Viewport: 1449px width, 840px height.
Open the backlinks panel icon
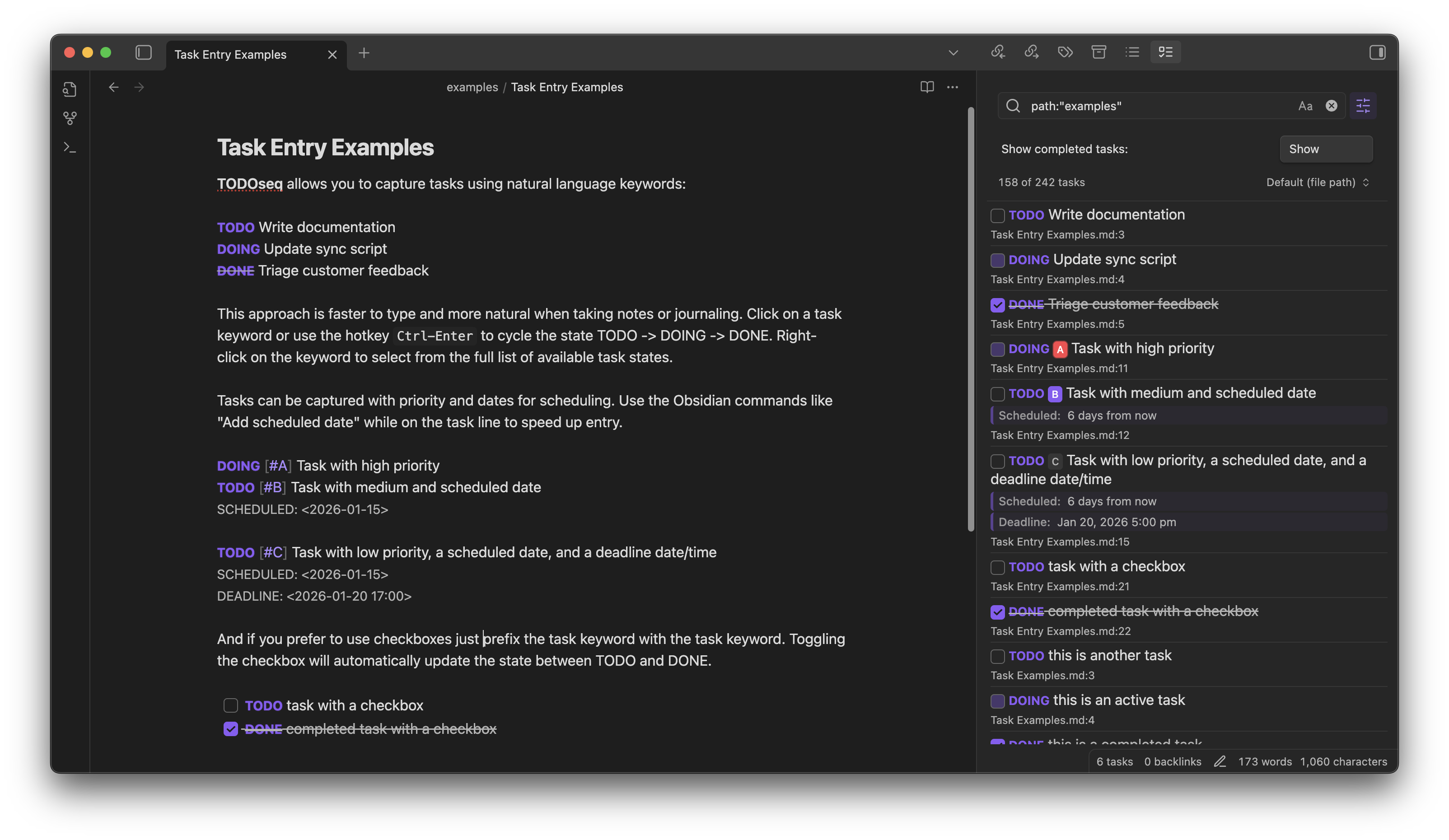pyautogui.click(x=999, y=52)
